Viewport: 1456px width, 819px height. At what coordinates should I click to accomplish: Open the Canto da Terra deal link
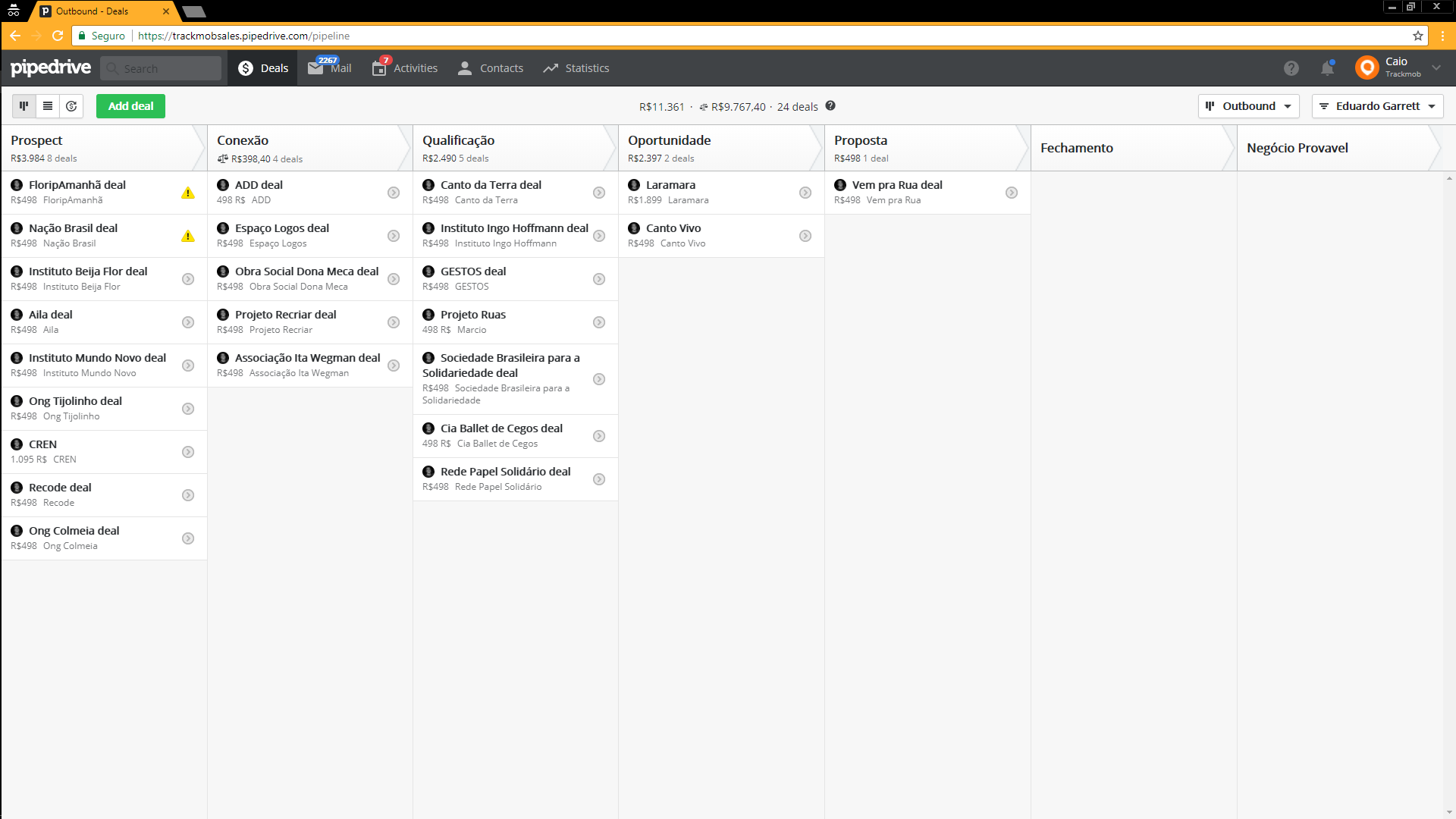[491, 185]
